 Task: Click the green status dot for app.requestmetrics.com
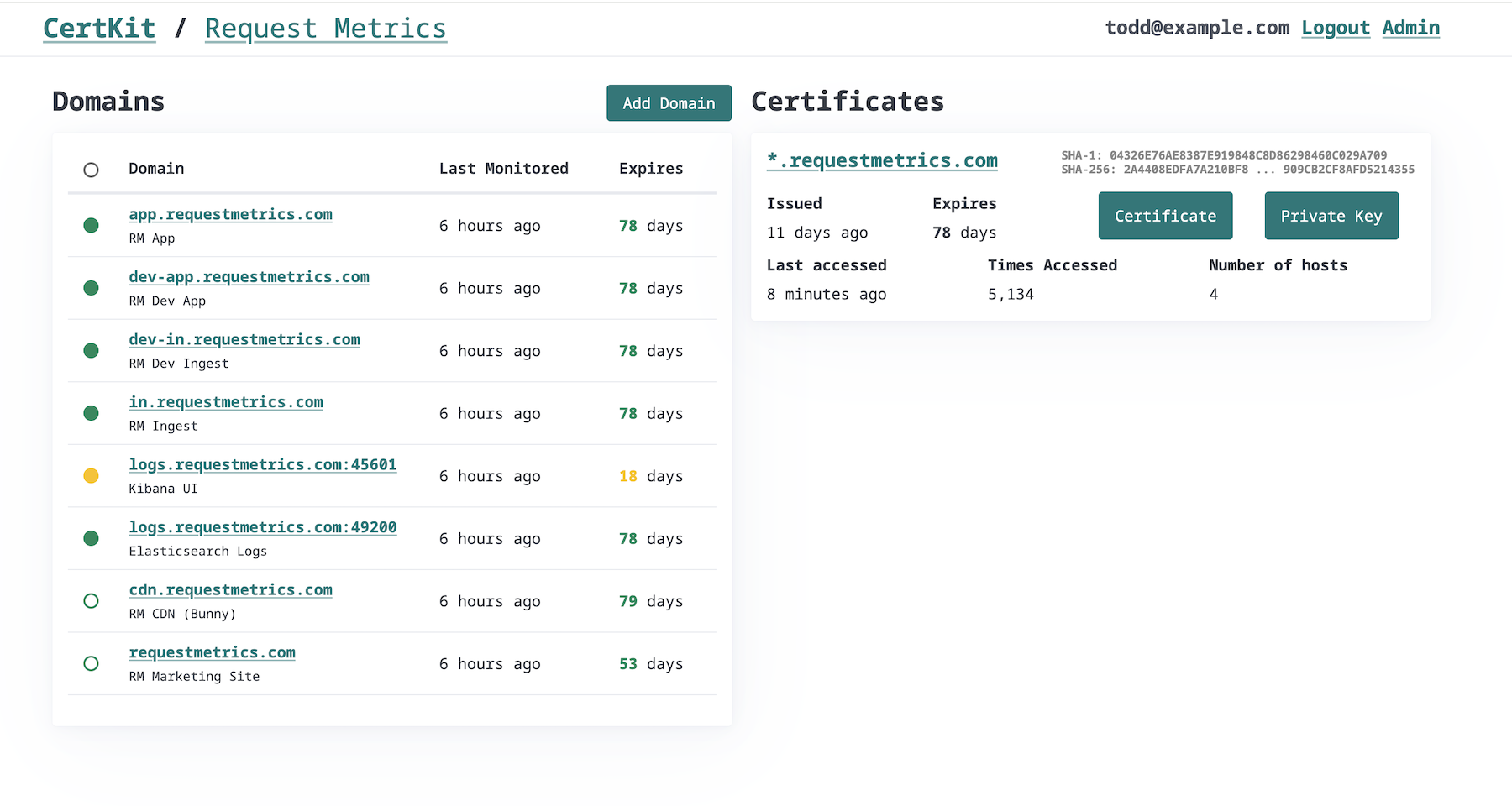tap(92, 225)
